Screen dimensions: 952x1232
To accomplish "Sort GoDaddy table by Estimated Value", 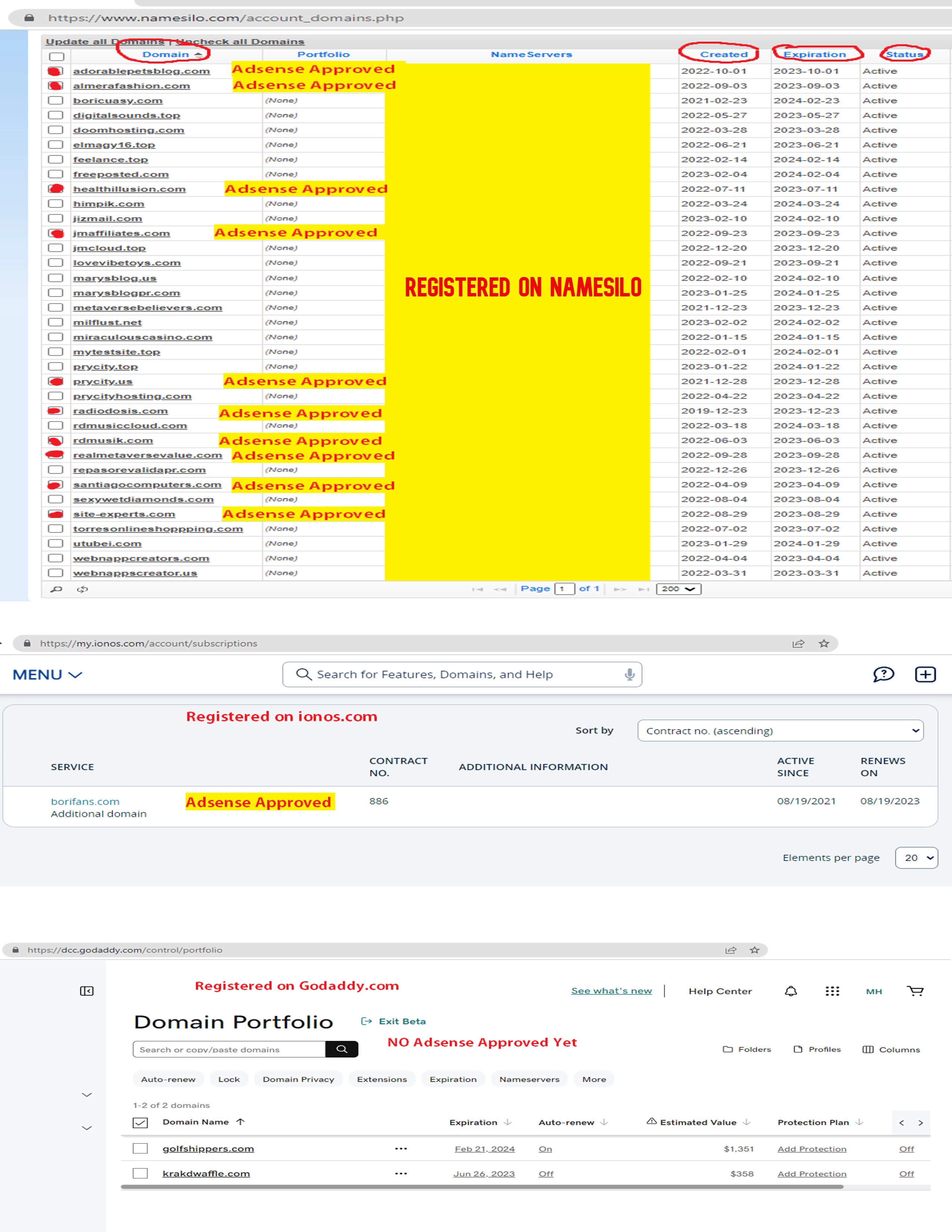I will [x=698, y=1122].
